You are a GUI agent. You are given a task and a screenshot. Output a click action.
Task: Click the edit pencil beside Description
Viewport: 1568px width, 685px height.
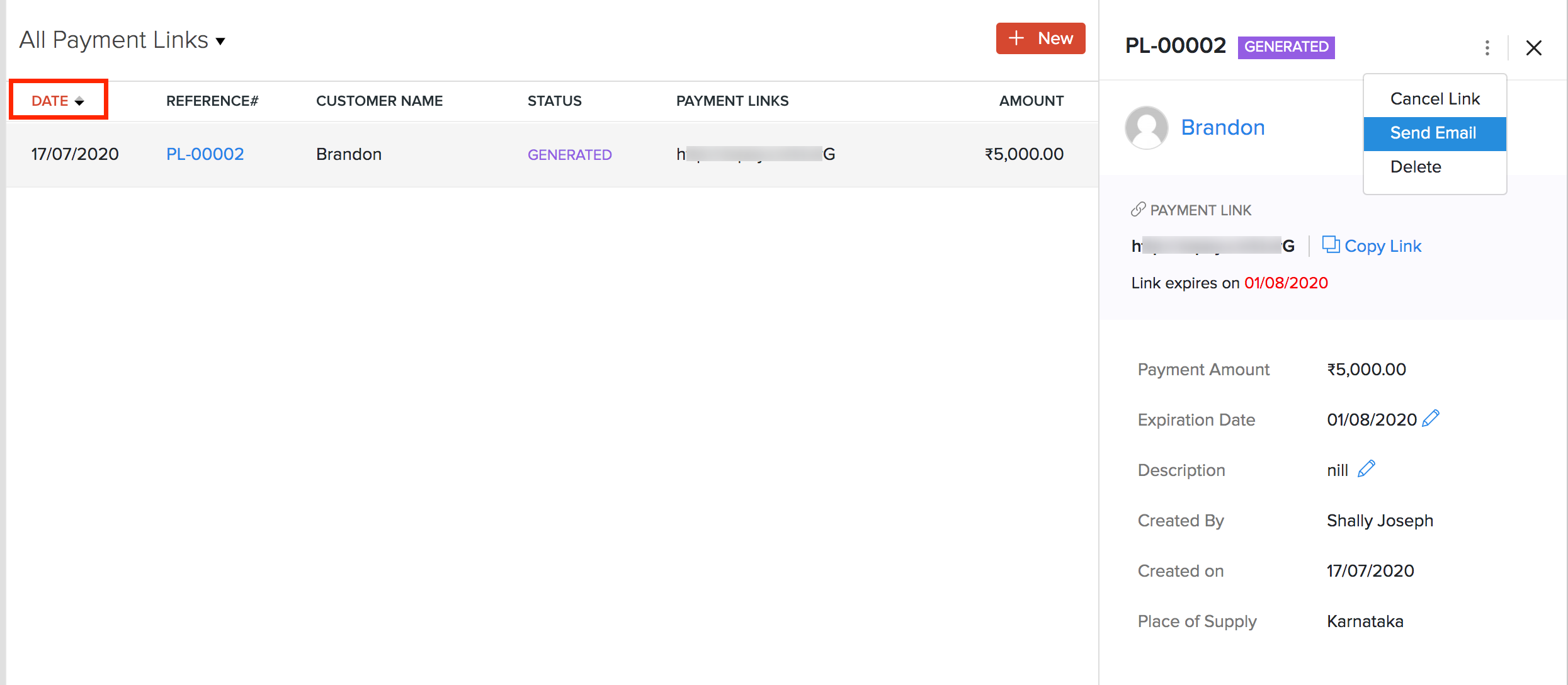tap(1366, 468)
